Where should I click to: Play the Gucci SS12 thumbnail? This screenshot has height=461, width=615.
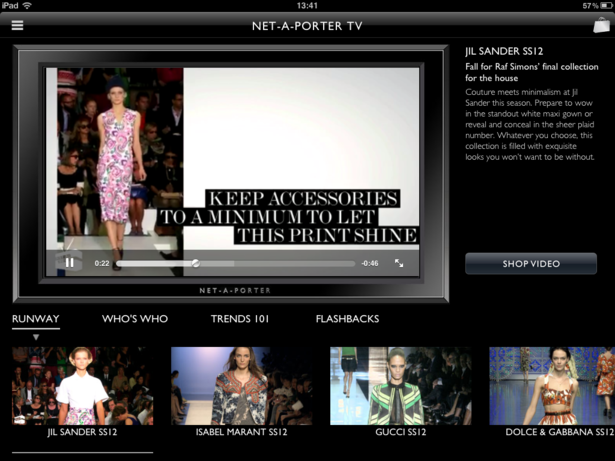[x=401, y=386]
